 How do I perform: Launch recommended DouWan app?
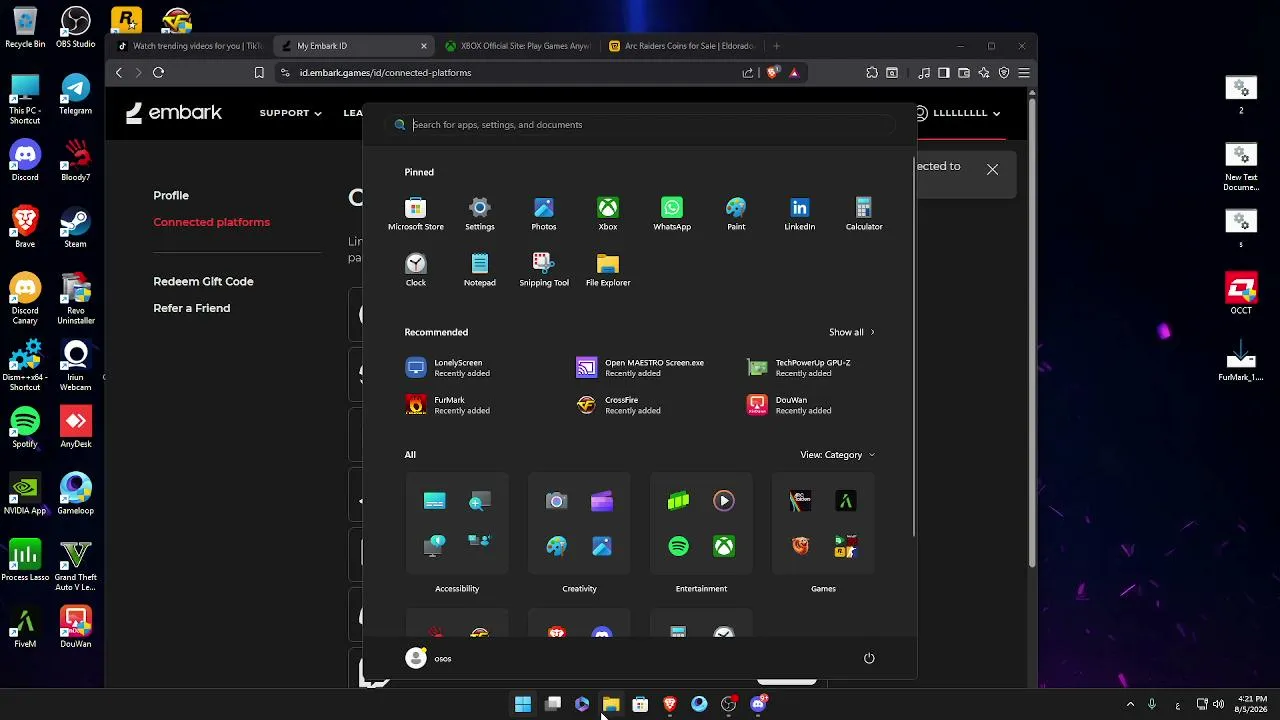[x=789, y=405]
